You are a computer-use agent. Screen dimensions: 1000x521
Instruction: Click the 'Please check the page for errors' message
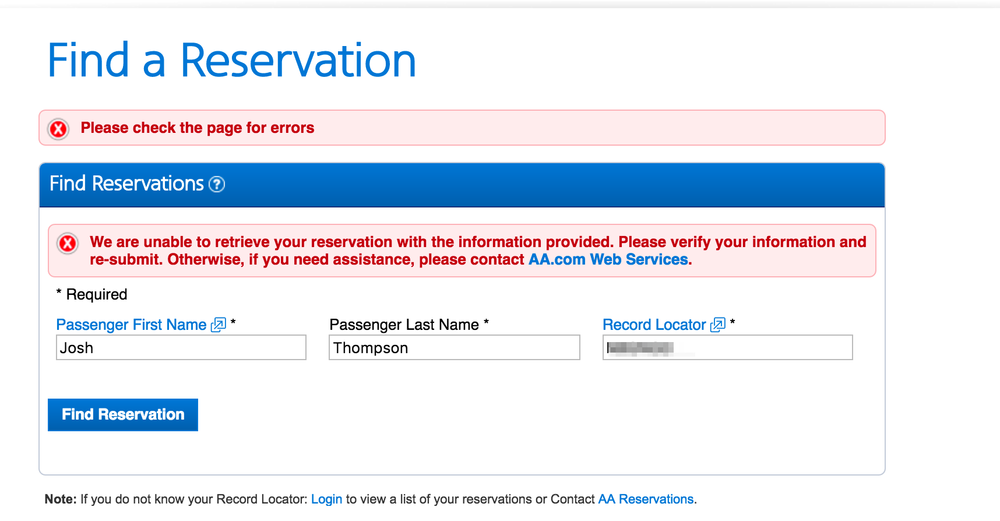coord(197,128)
